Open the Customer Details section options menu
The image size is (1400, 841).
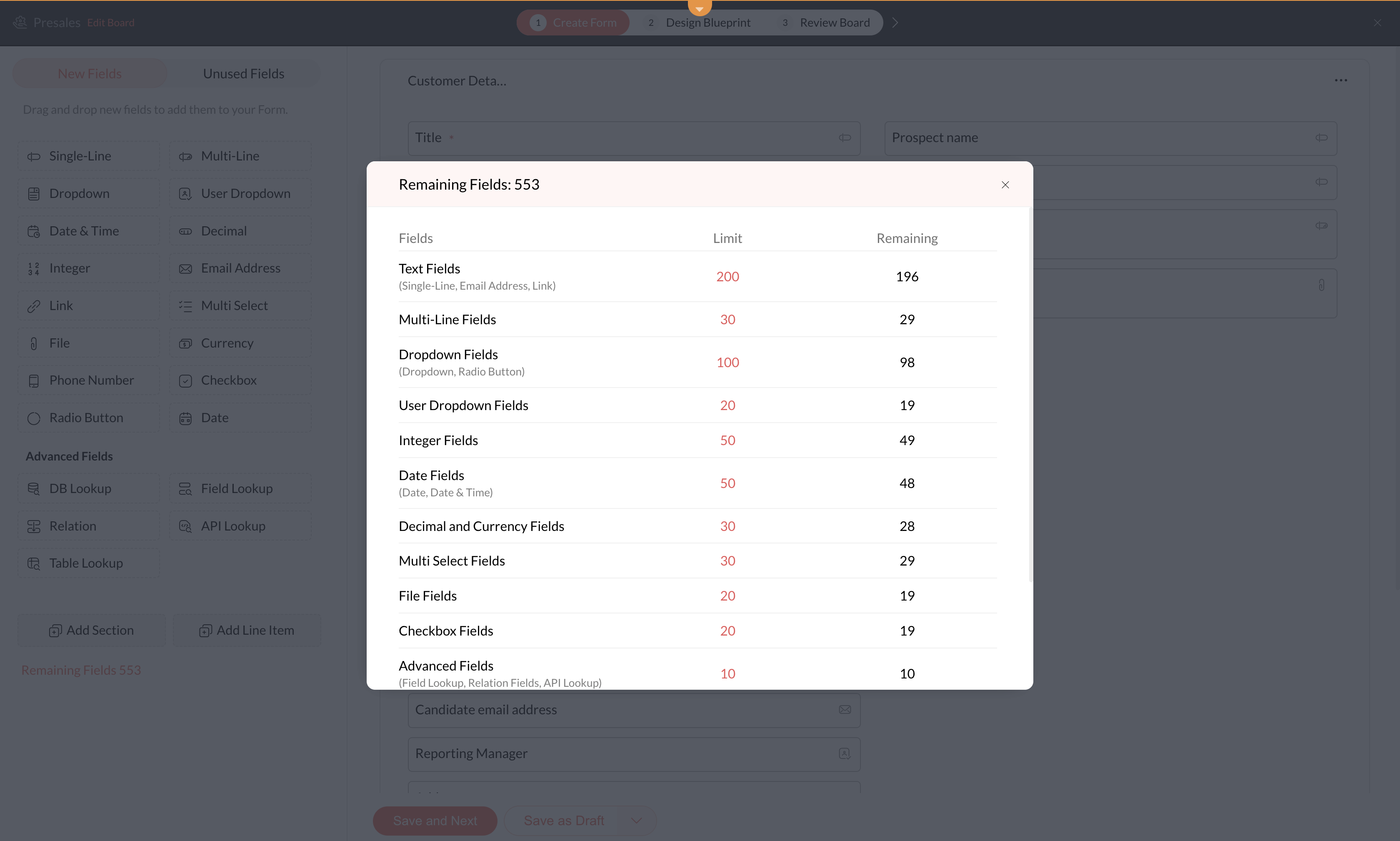(x=1340, y=80)
